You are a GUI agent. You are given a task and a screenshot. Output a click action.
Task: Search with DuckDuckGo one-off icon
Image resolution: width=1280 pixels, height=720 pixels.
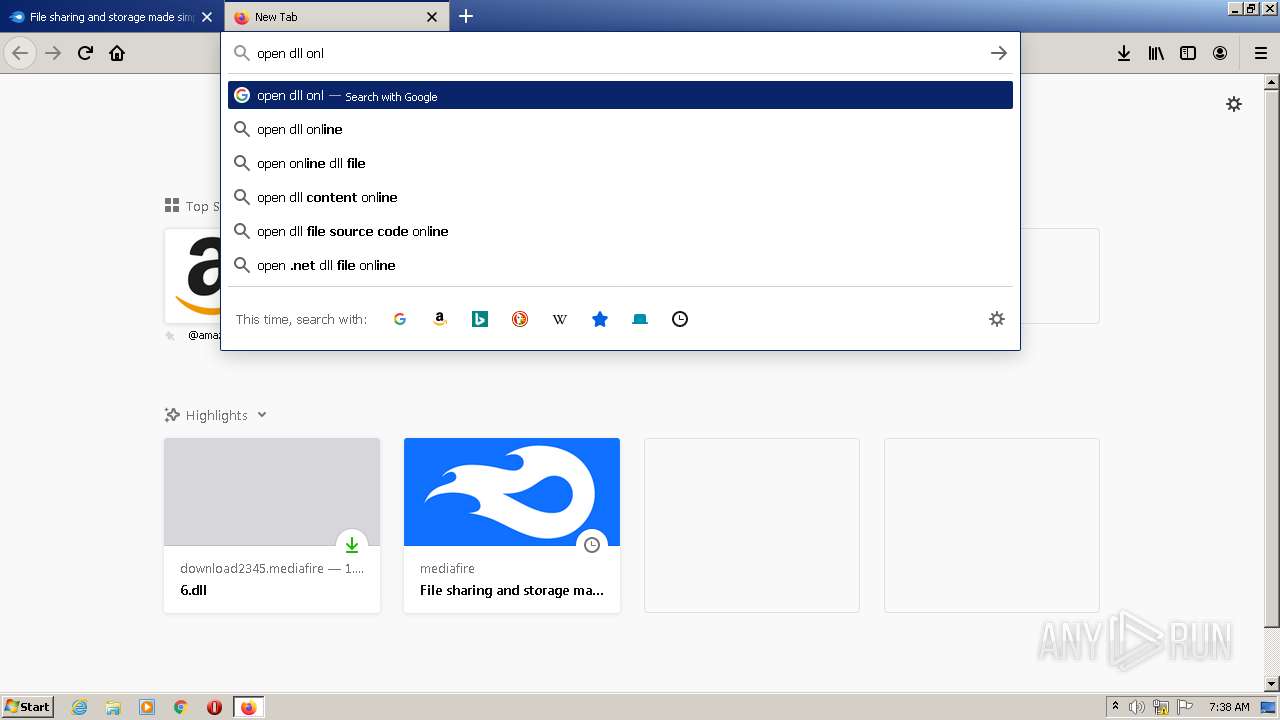[520, 319]
